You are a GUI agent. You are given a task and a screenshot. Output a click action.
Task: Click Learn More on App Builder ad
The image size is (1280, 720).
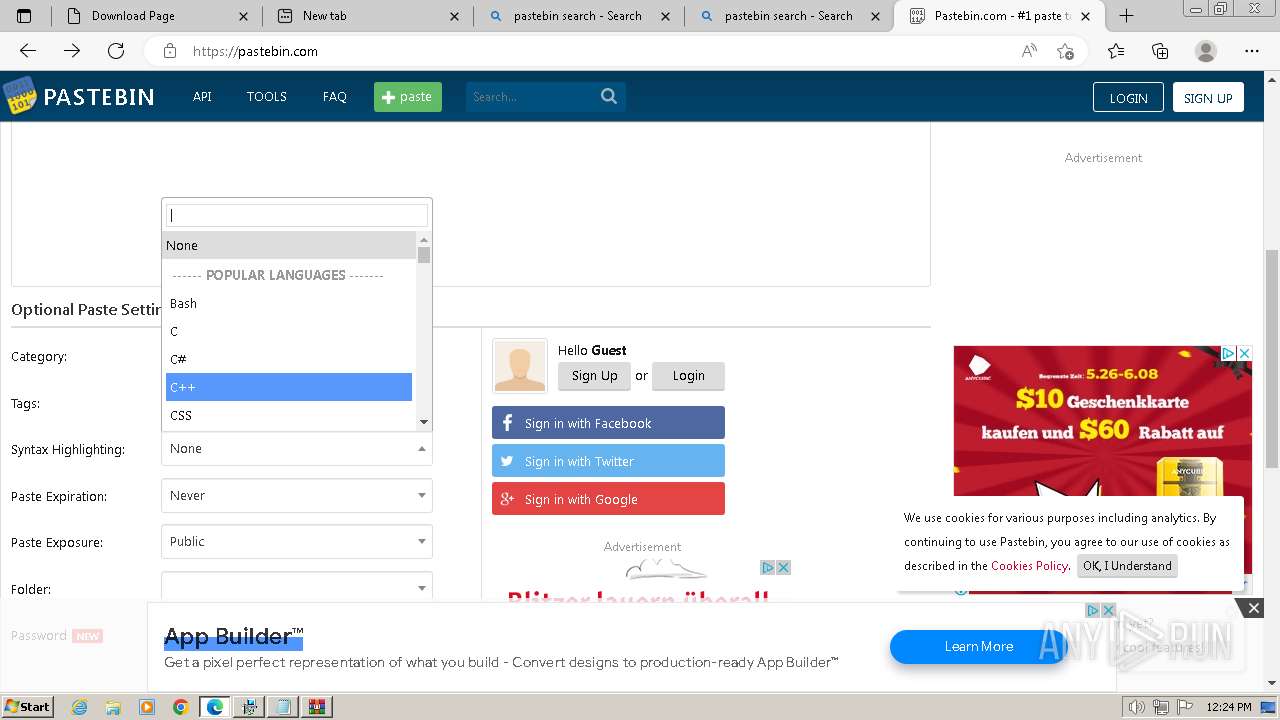tap(978, 647)
